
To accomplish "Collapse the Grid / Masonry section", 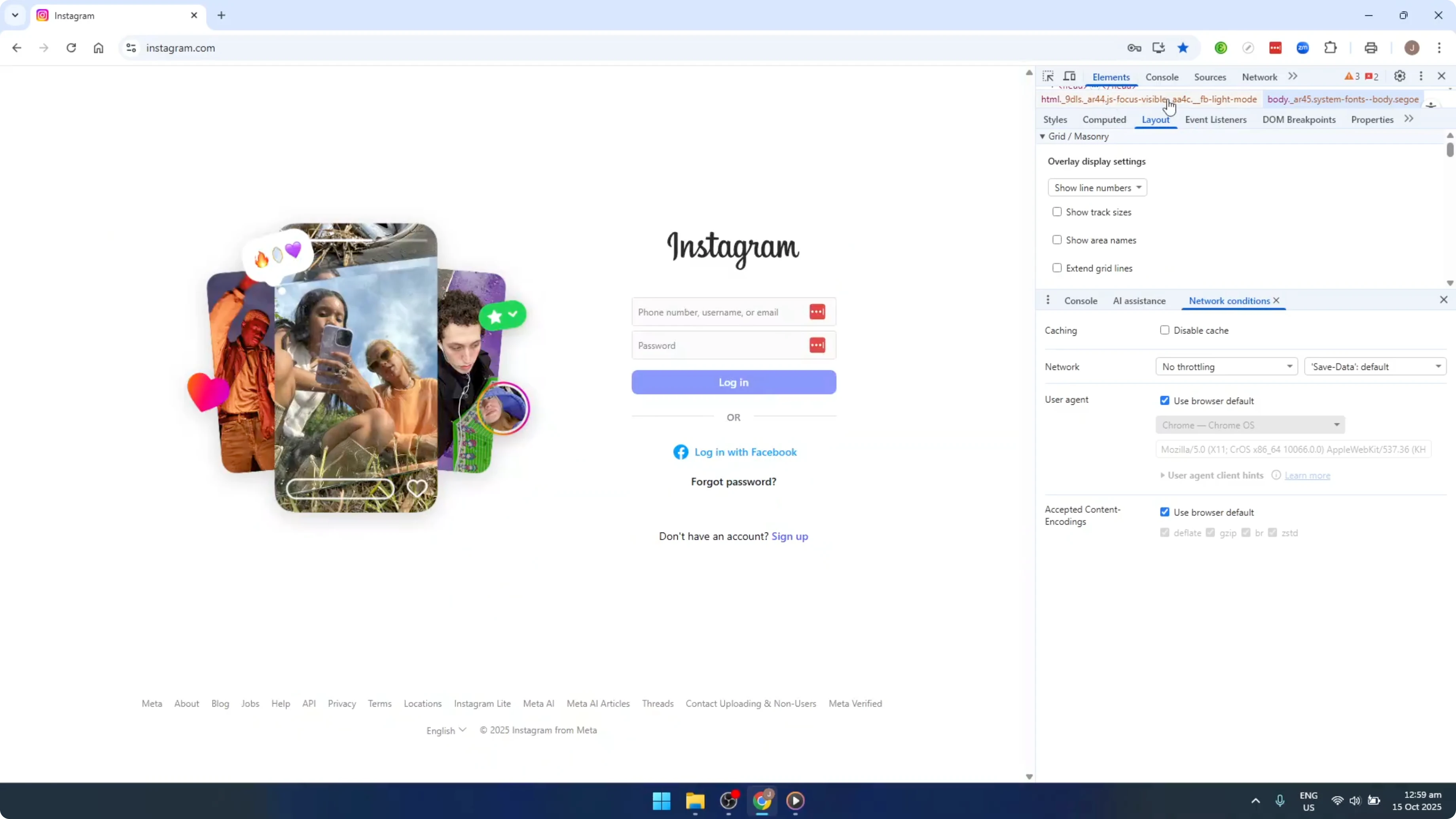I will (1042, 136).
